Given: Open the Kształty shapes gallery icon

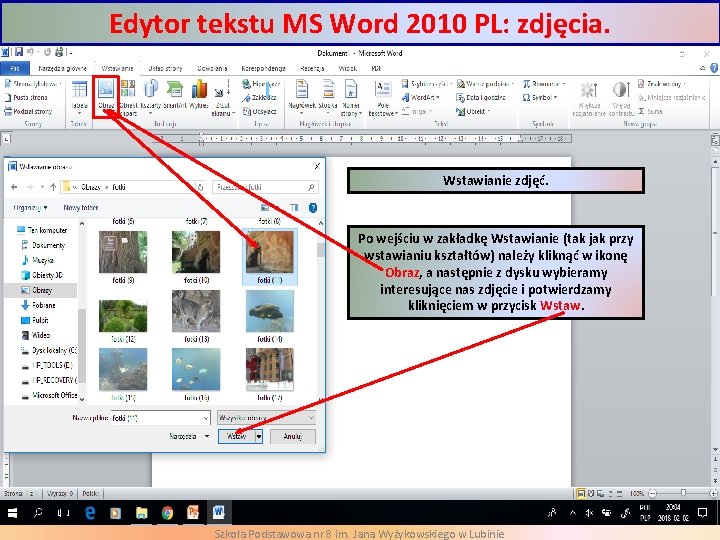Looking at the screenshot, I should [151, 97].
